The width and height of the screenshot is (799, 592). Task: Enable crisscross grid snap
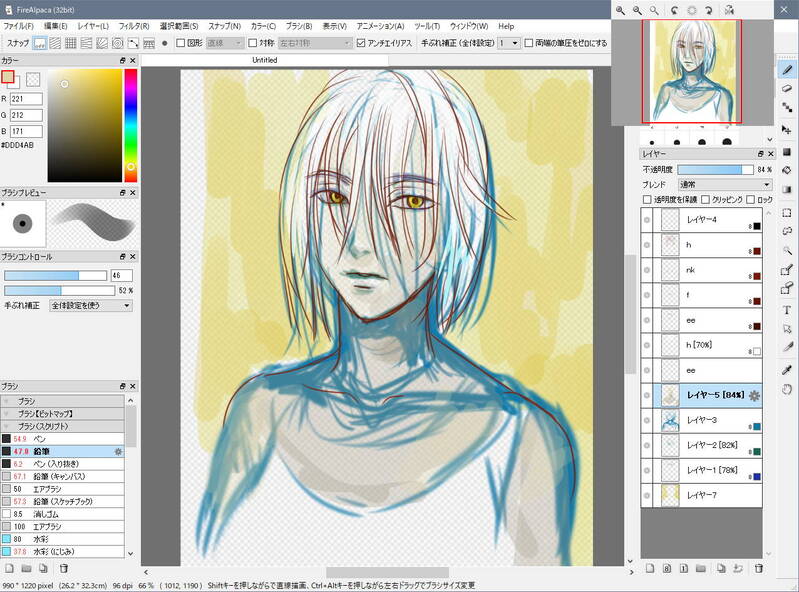[x=71, y=43]
